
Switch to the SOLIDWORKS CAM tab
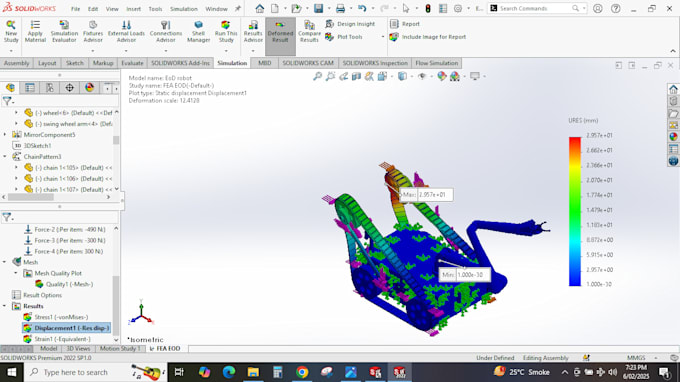click(308, 63)
